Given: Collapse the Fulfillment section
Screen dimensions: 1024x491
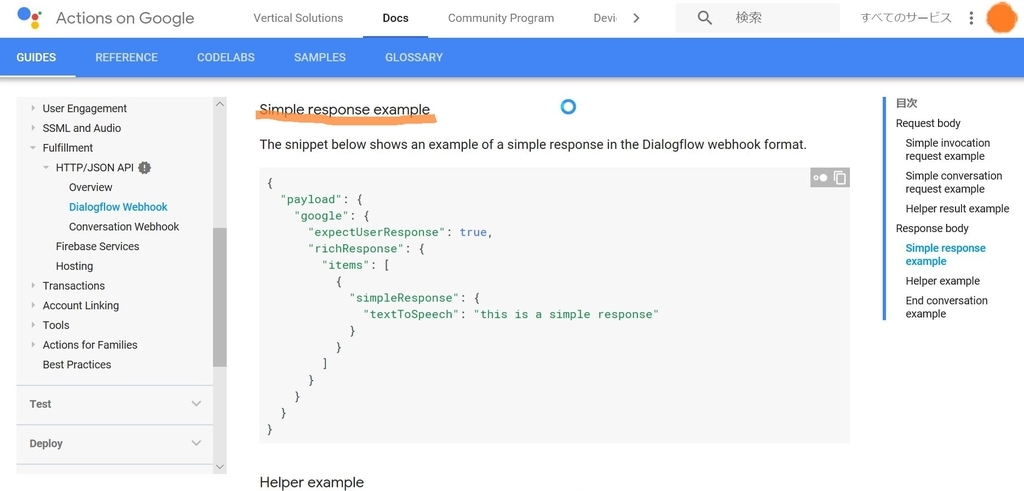Looking at the screenshot, I should pyautogui.click(x=33, y=148).
